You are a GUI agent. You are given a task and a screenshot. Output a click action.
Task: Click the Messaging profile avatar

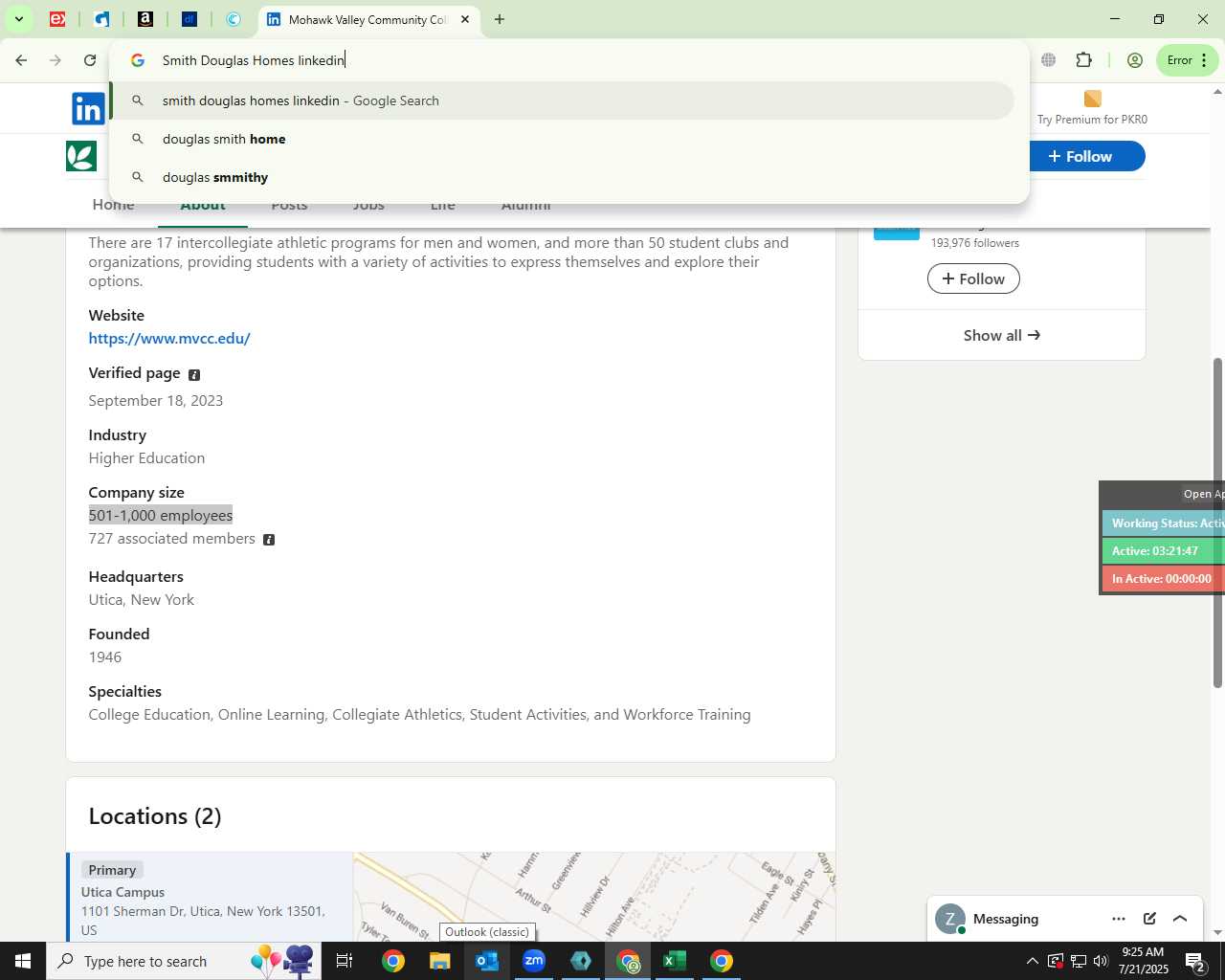(x=949, y=919)
